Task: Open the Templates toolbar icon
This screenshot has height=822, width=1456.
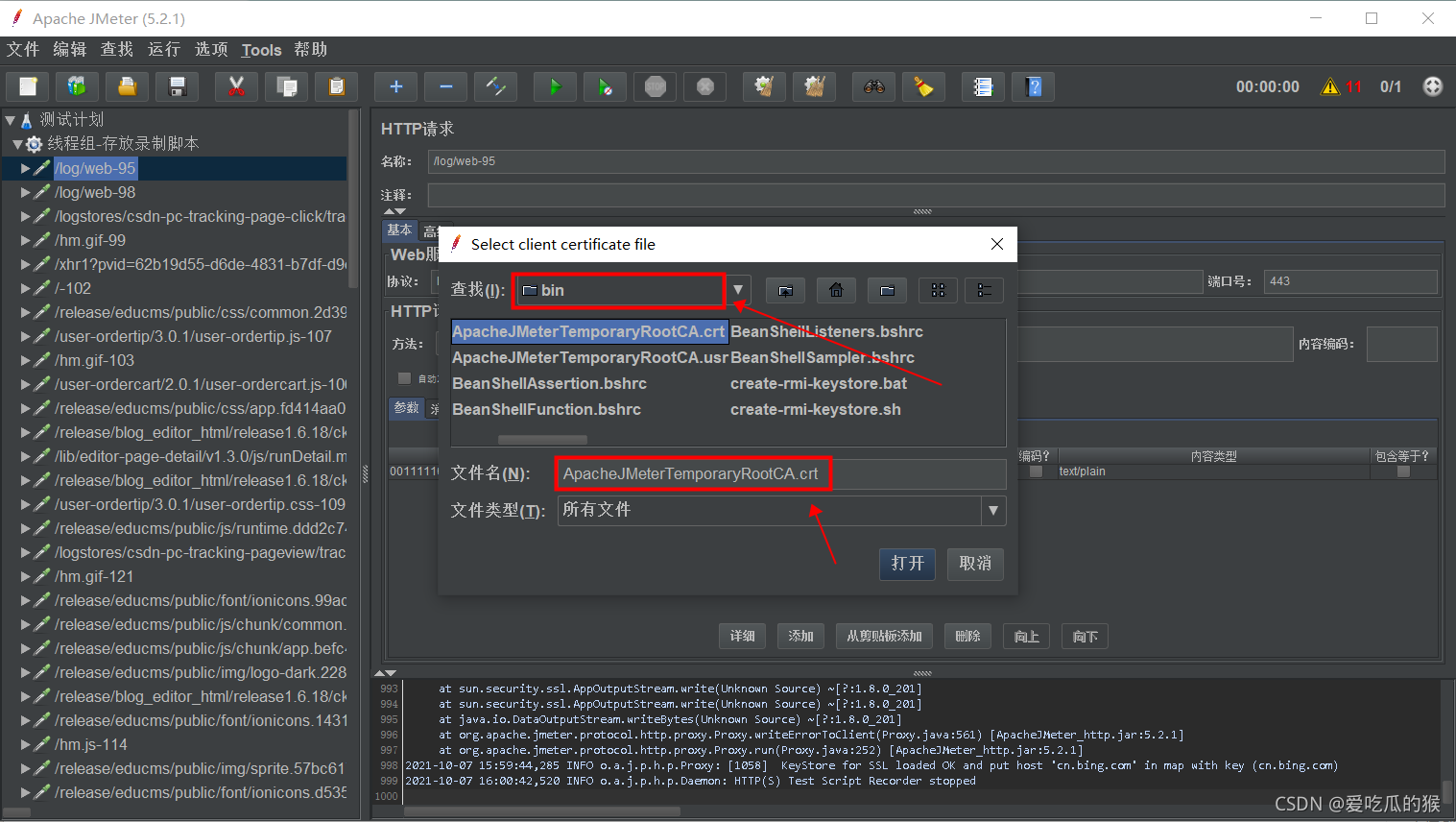Action: [77, 86]
